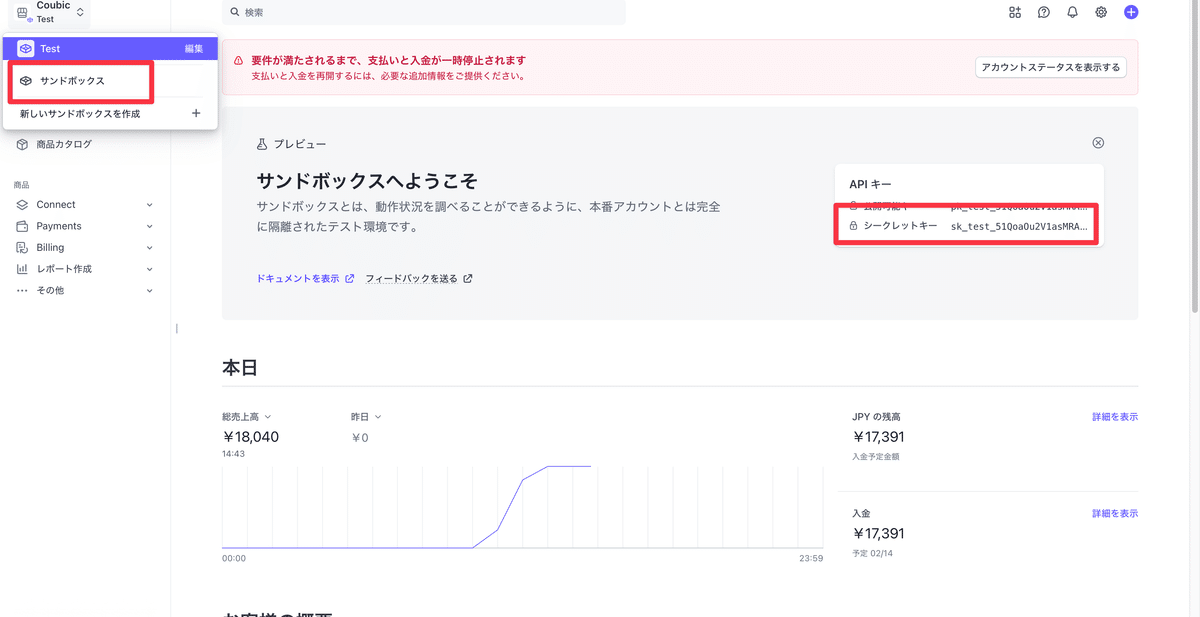Copy the 公開可能キー pk_test value
This screenshot has width=1200, height=617.
point(1019,205)
